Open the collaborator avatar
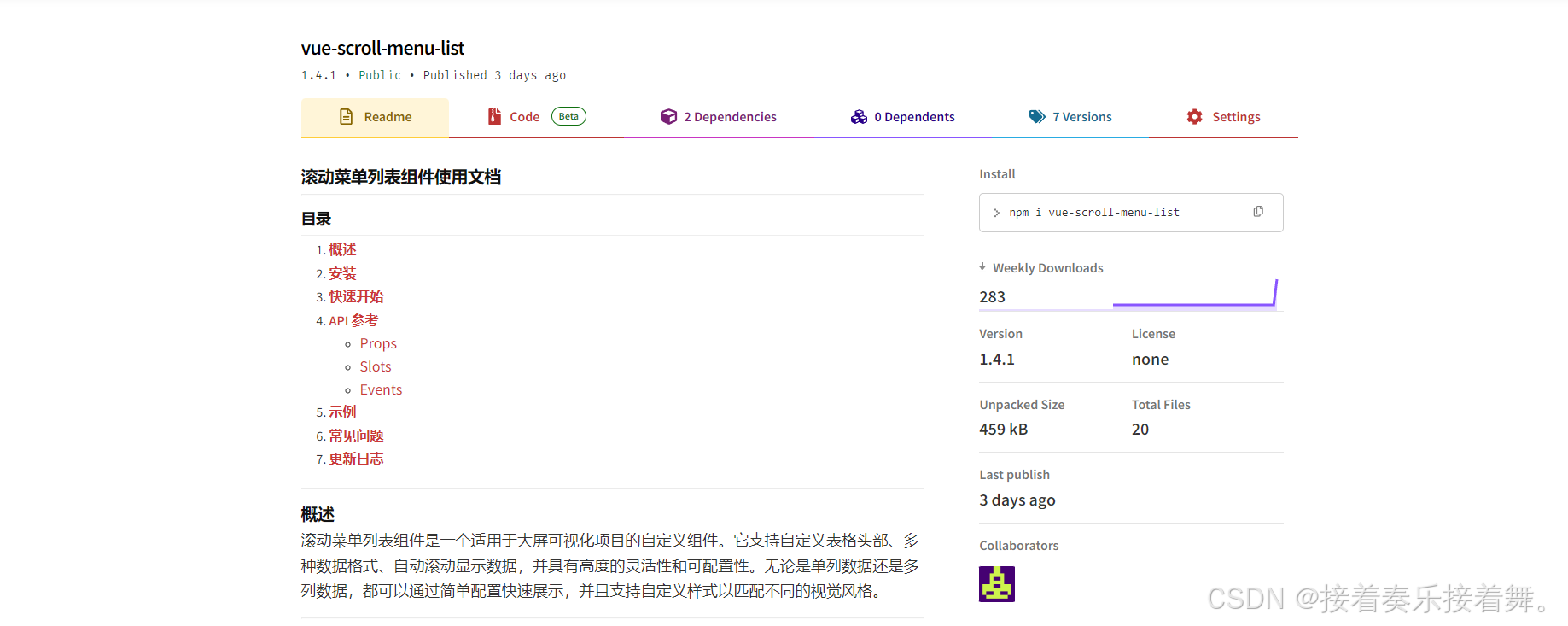 tap(997, 584)
